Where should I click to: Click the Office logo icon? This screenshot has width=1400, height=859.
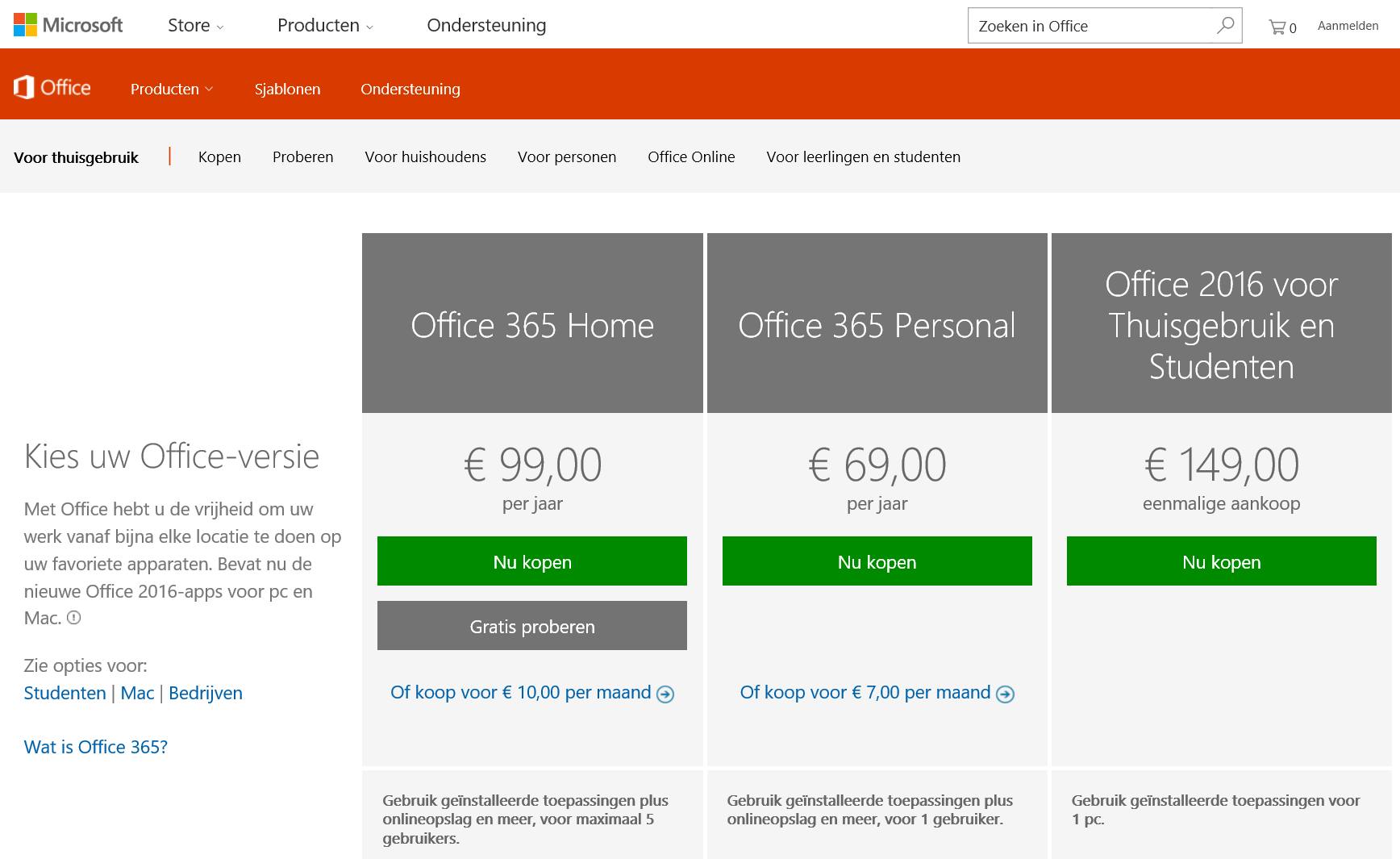click(x=24, y=87)
